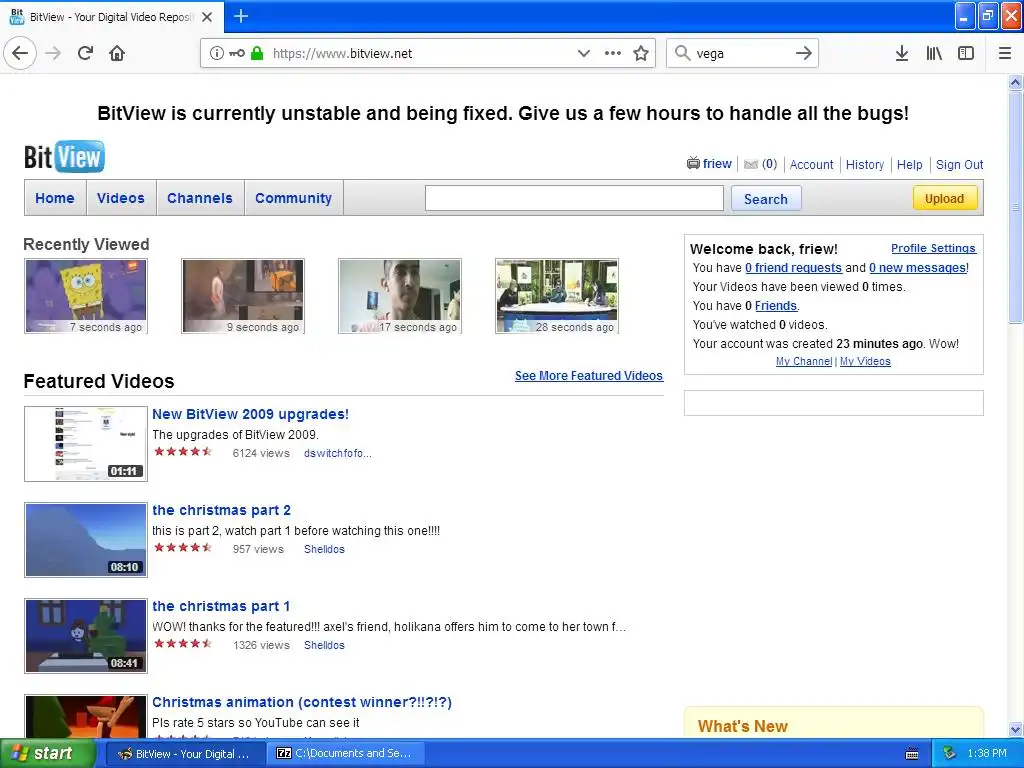The width and height of the screenshot is (1024, 768).
Task: Switch to the Channels tab
Action: coord(200,198)
